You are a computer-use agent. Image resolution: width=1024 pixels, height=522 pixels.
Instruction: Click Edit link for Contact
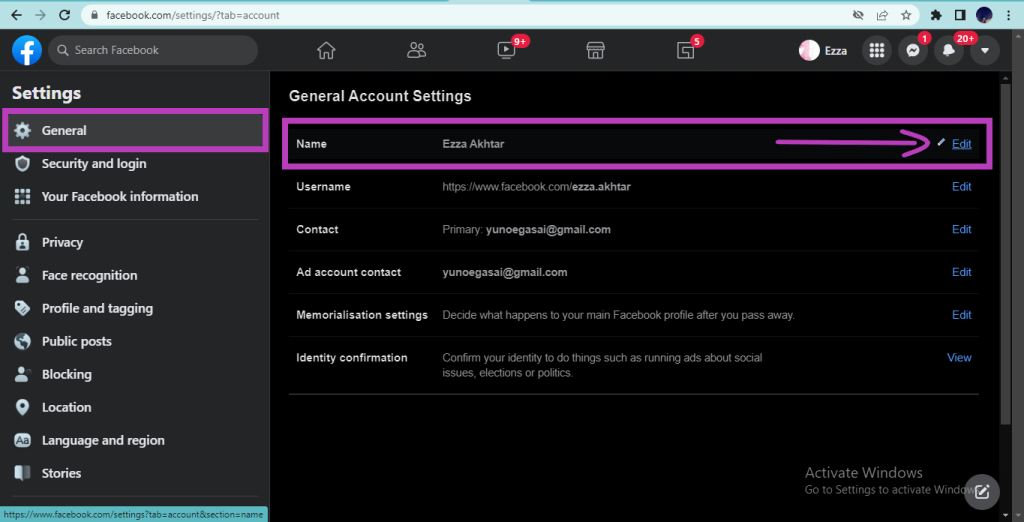[x=961, y=229]
